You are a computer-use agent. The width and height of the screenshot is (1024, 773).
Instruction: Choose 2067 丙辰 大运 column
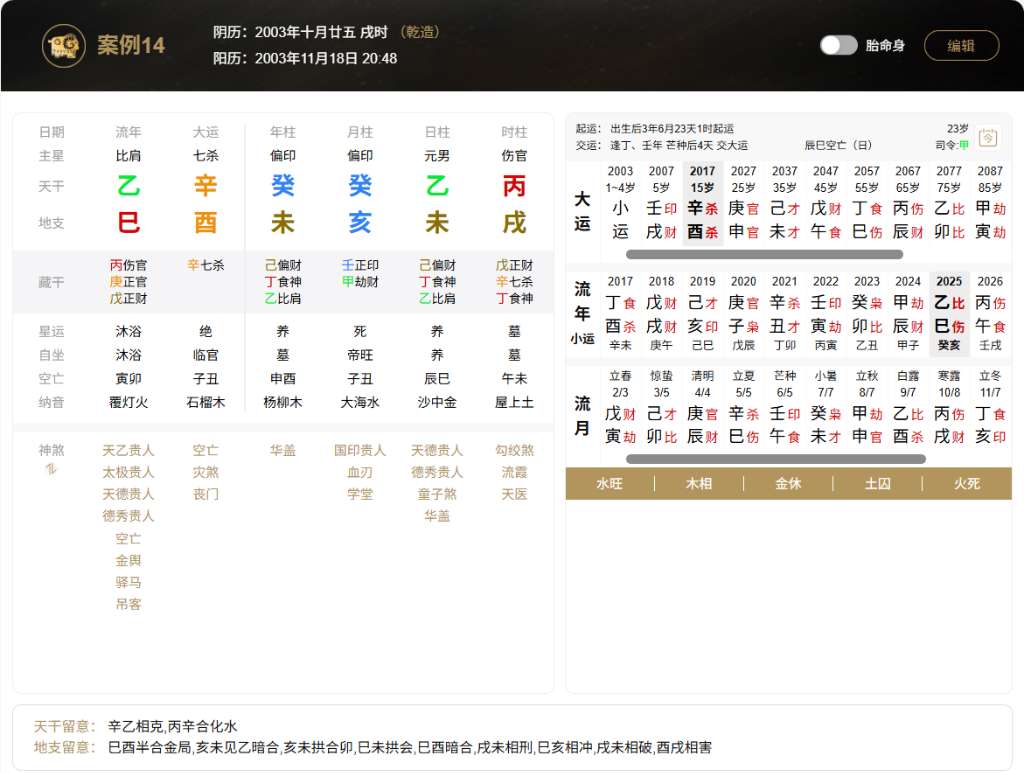point(908,202)
